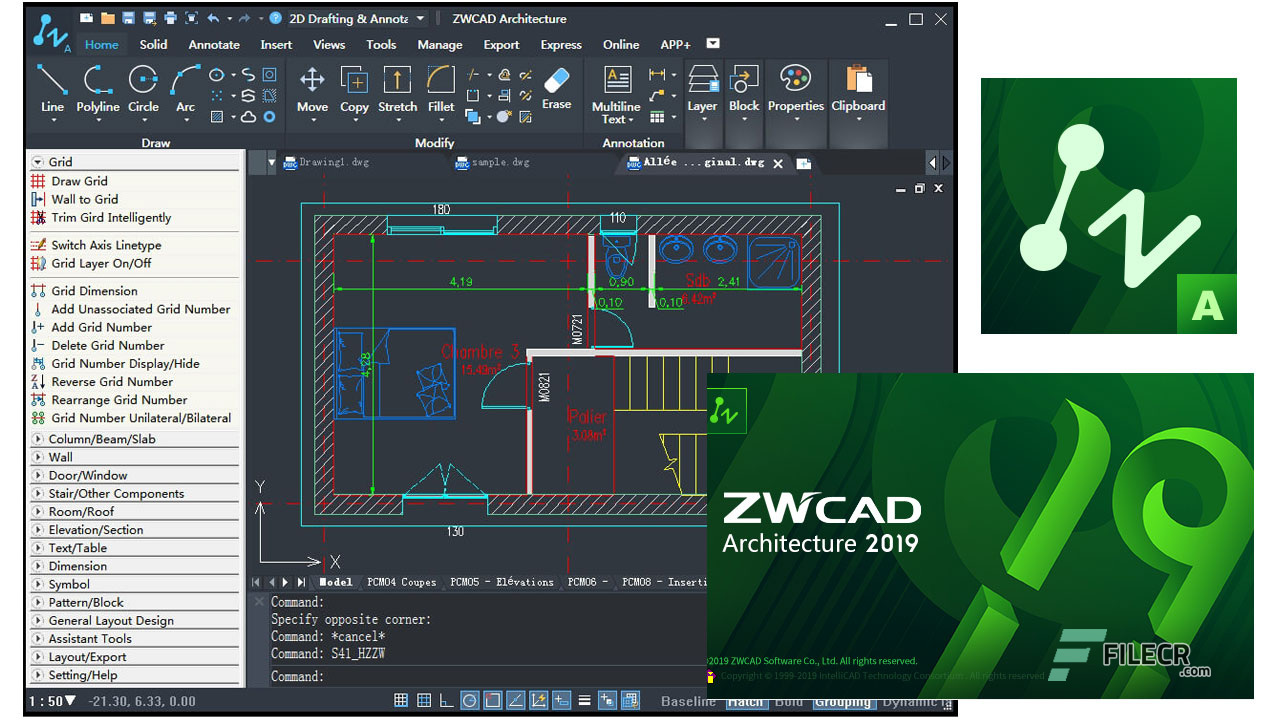
Task: Open the Properties palette button
Action: pos(796,92)
